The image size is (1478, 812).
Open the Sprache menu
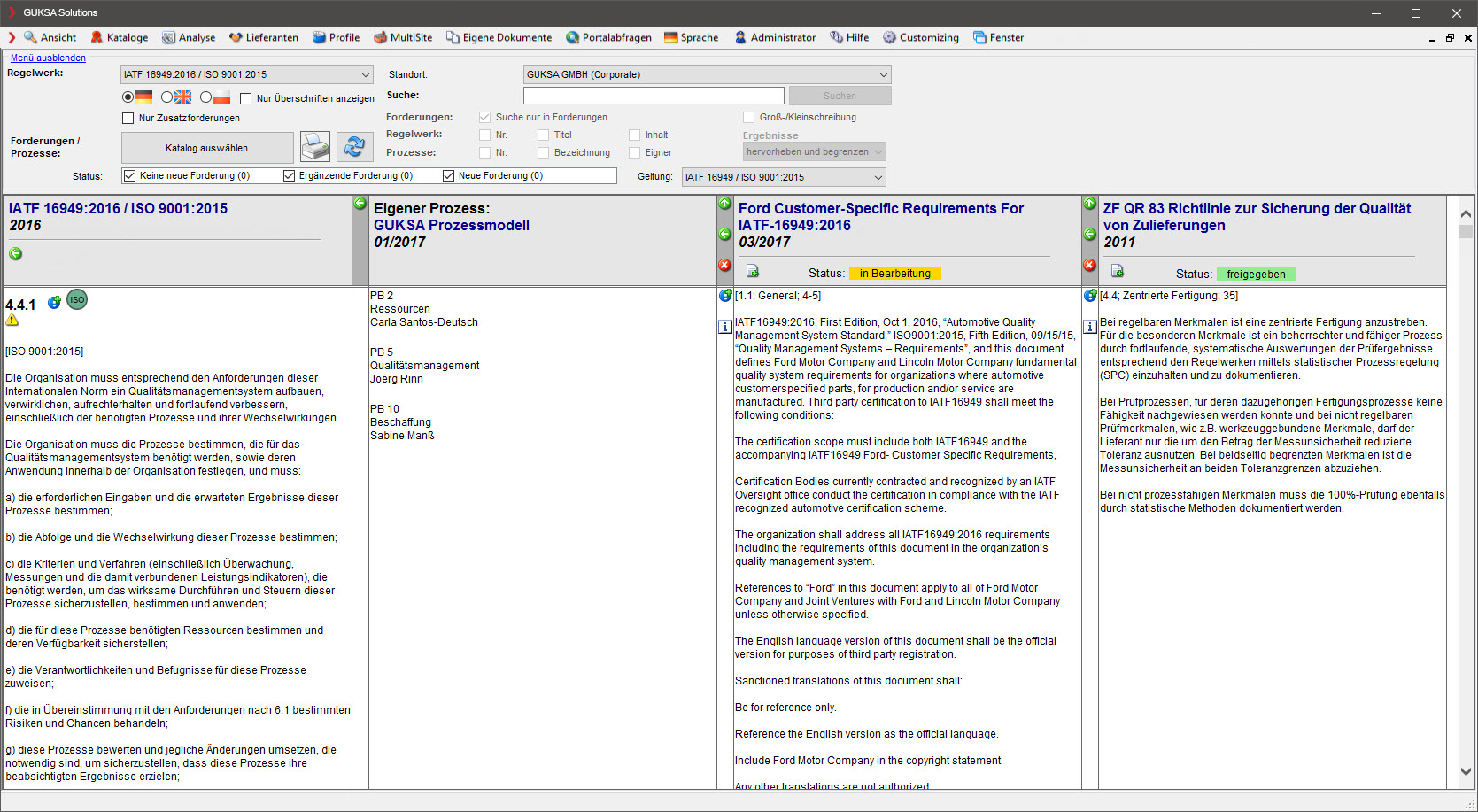pyautogui.click(x=692, y=37)
